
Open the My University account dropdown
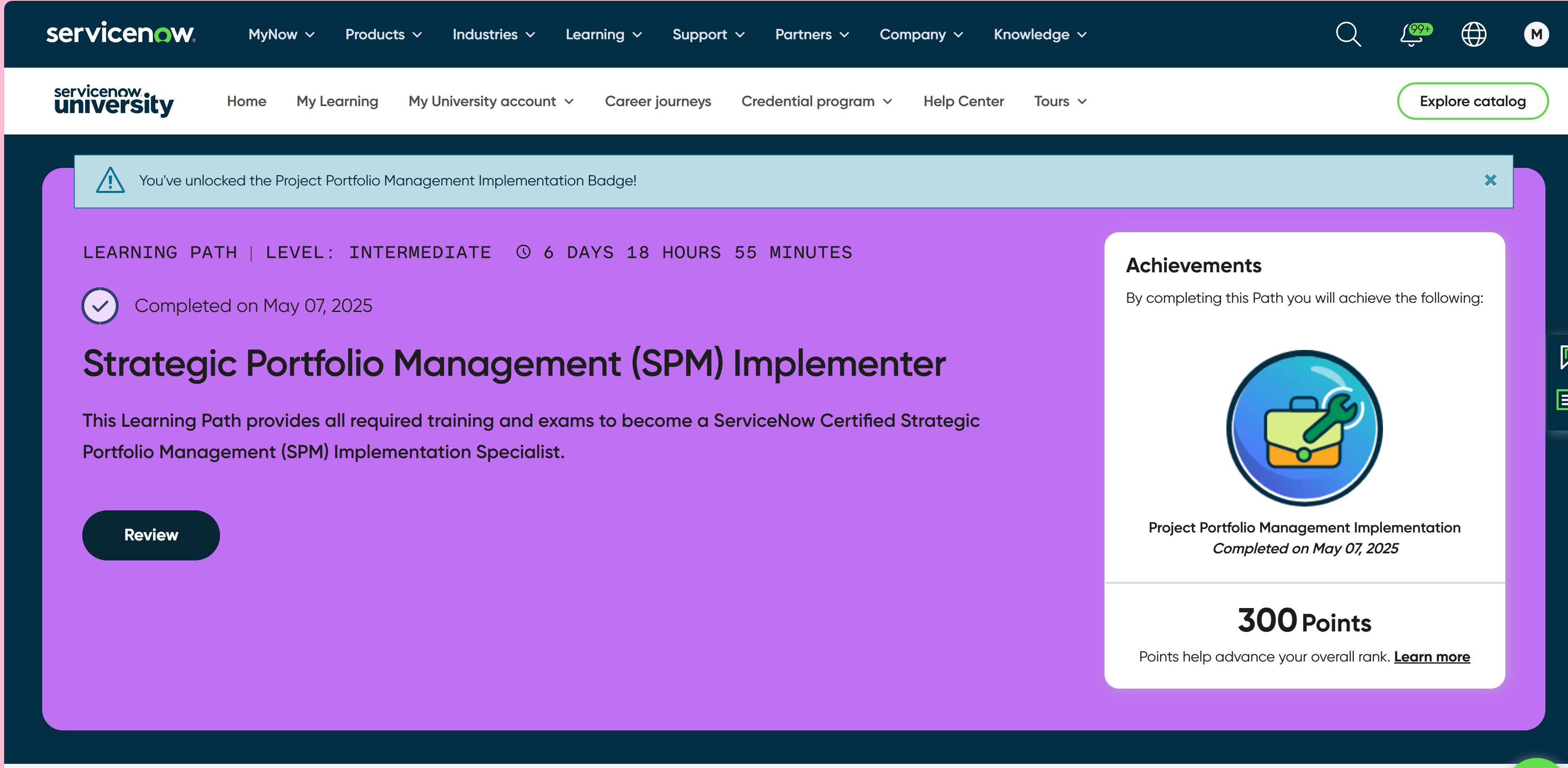491,101
